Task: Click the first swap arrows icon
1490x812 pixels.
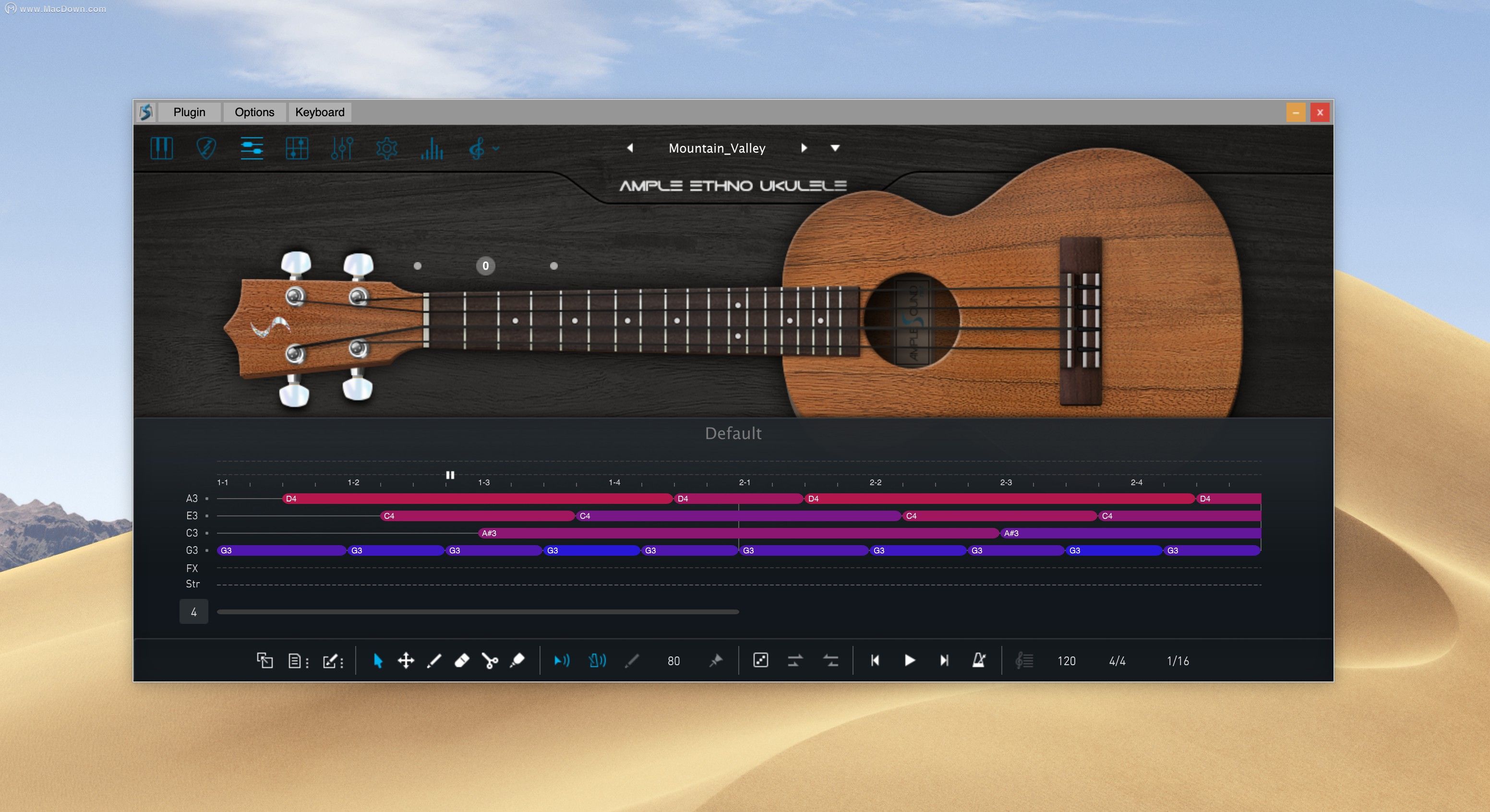Action: (795, 660)
